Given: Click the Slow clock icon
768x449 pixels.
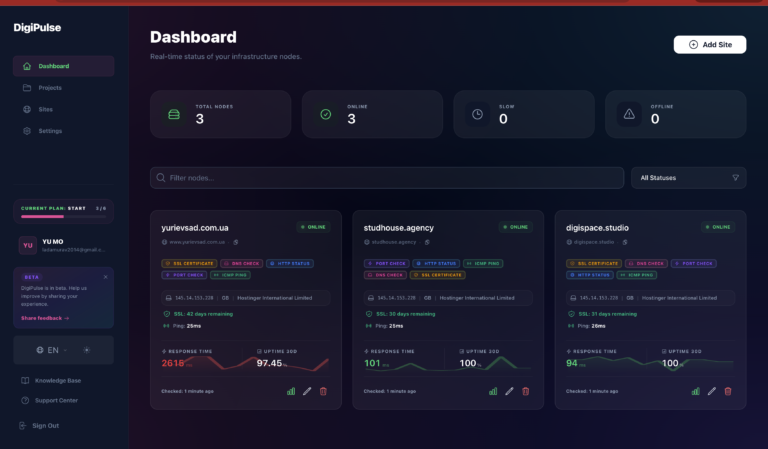Looking at the screenshot, I should coord(477,114).
